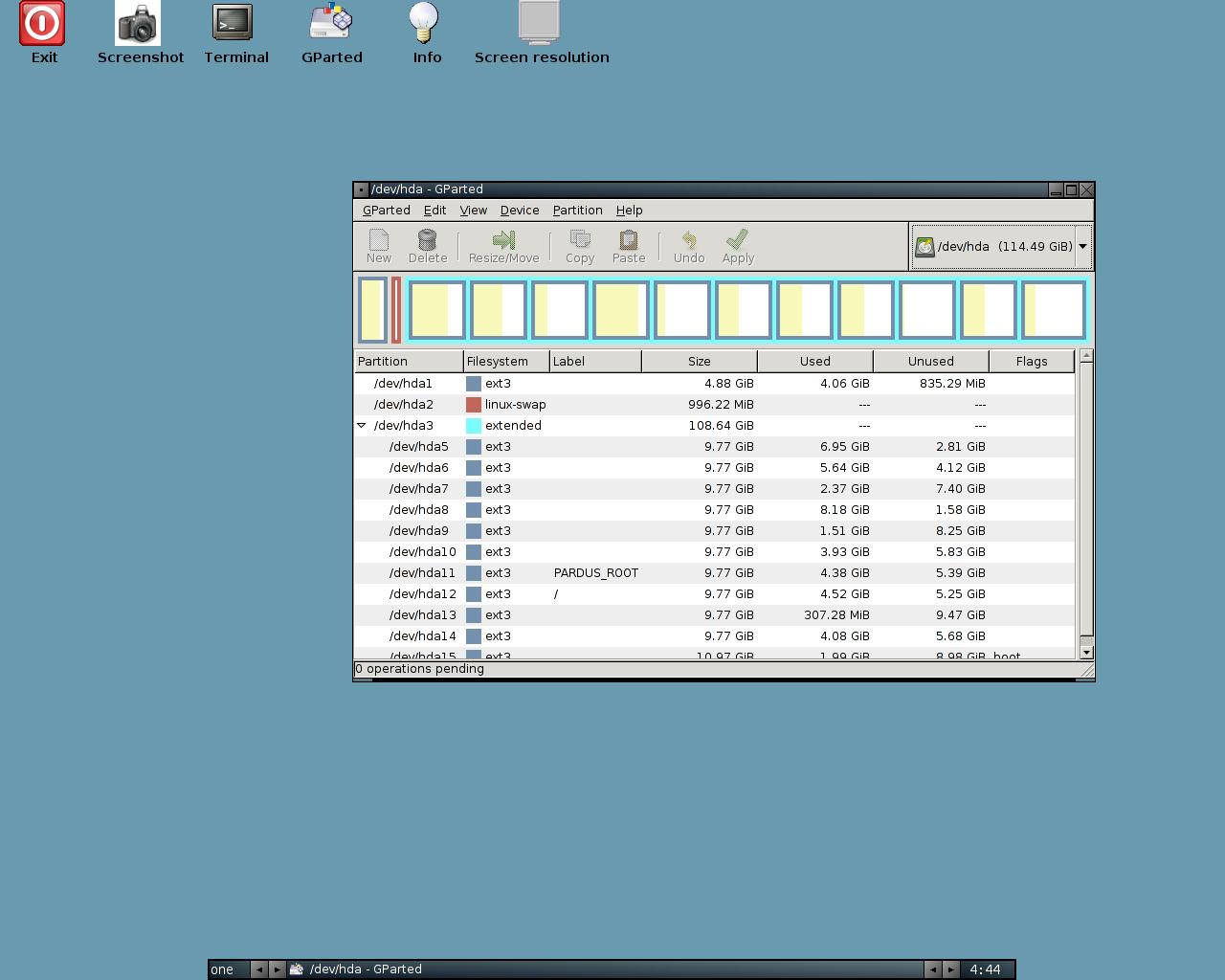Click the red linux-swap block in disk map
This screenshot has height=980, width=1225.
pyautogui.click(x=396, y=310)
